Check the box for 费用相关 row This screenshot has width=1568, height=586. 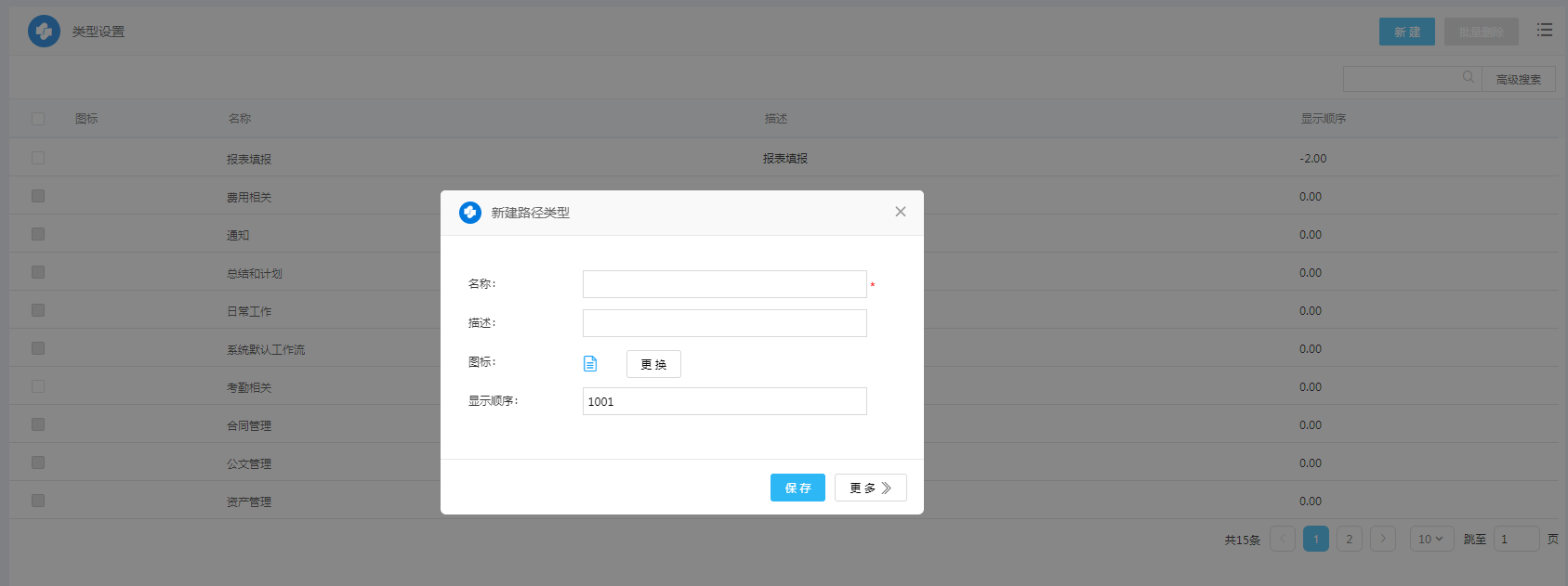(38, 196)
